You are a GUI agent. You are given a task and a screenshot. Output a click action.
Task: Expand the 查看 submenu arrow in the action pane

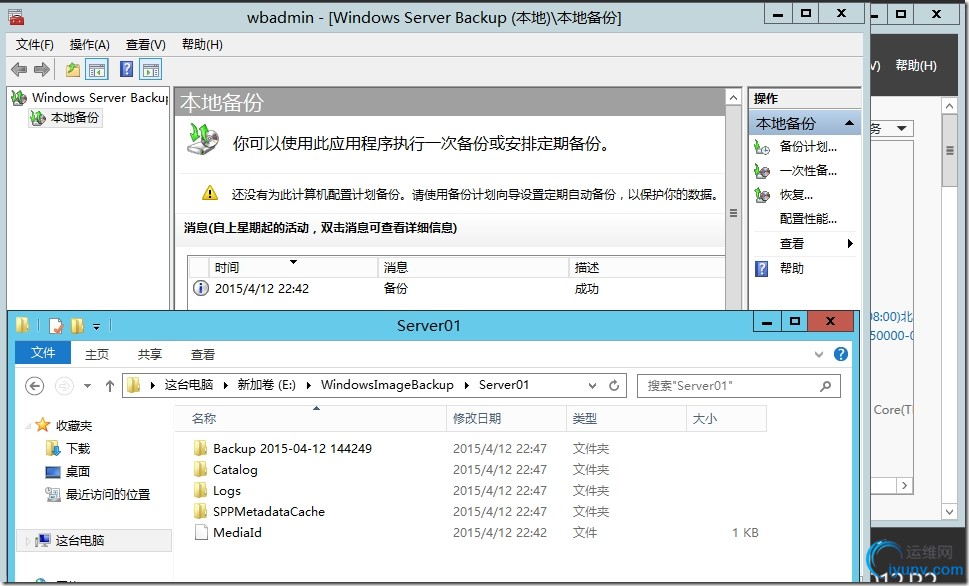coord(850,244)
